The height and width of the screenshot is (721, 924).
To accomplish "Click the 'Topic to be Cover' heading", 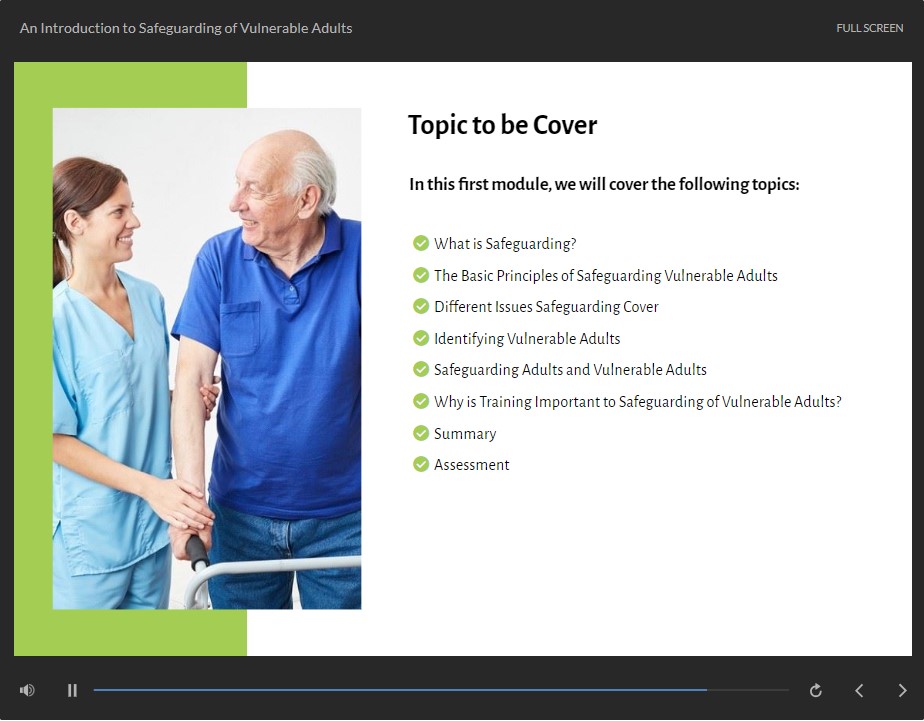I will click(x=502, y=126).
